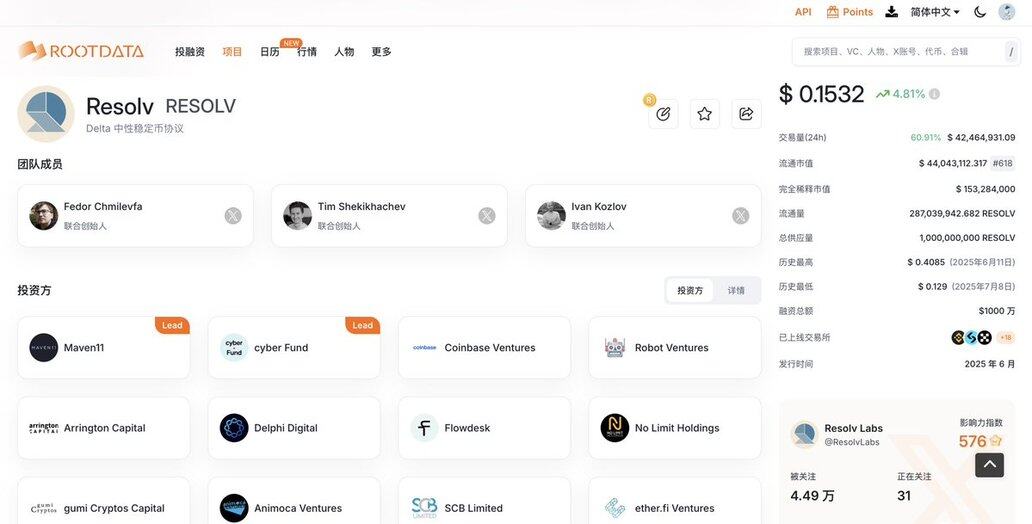This screenshot has height=524, width=1032.
Task: Open the Arrington Capital investor card
Action: pos(104,428)
